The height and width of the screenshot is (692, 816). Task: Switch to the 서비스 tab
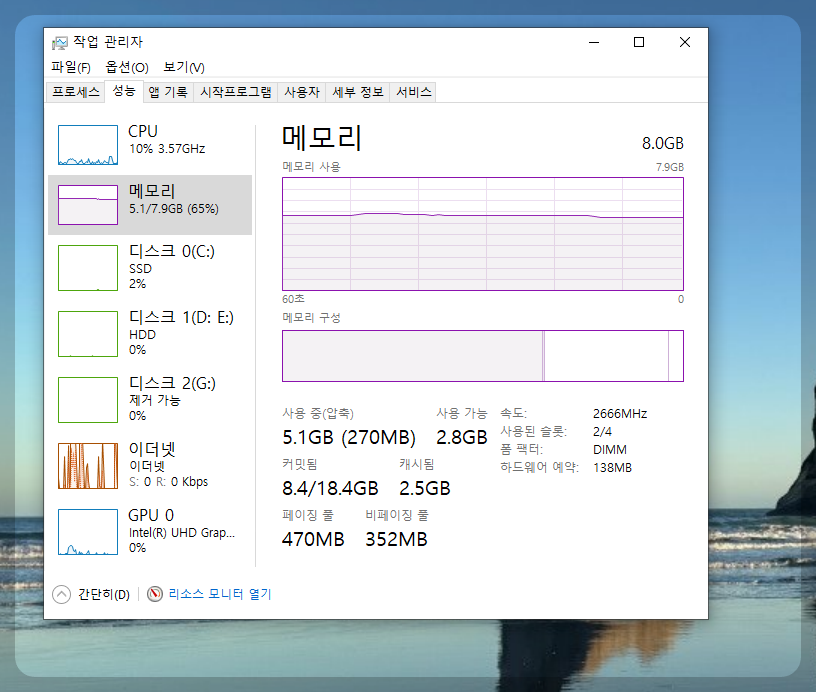coord(414,92)
